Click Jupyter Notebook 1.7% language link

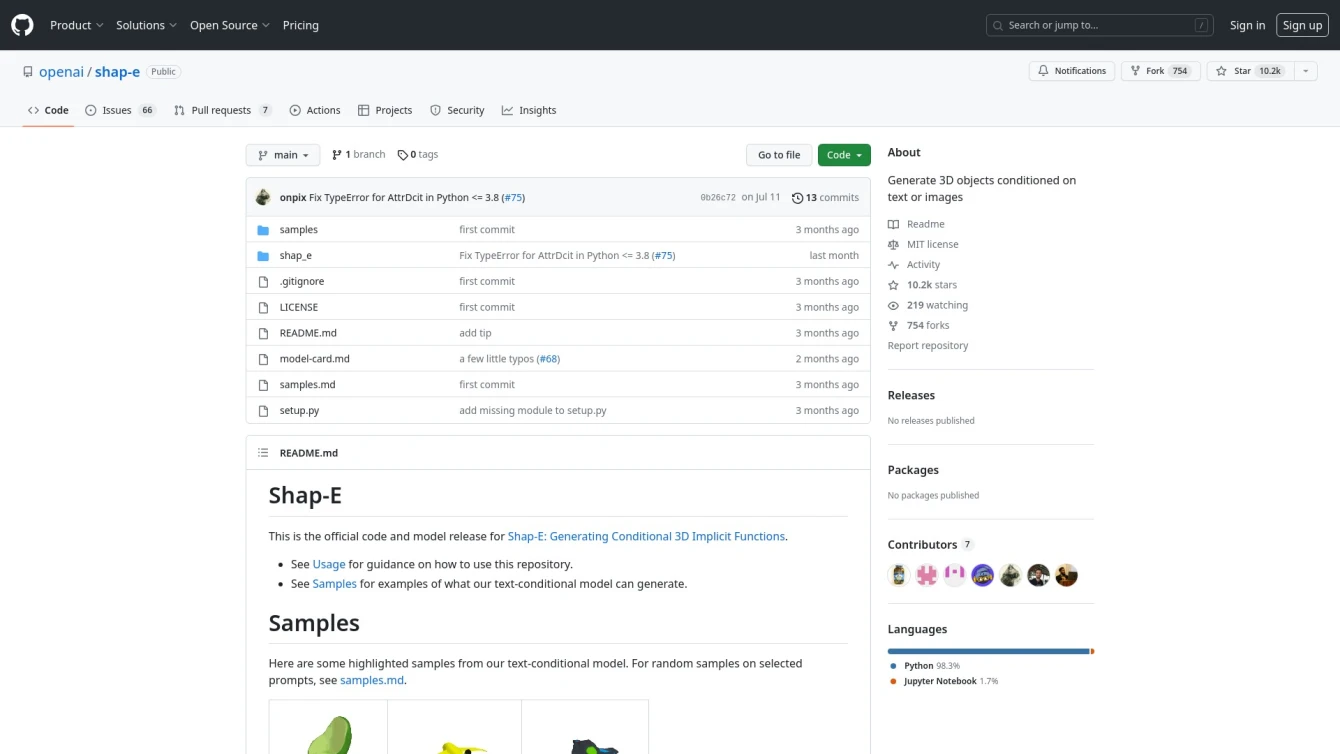click(944, 682)
